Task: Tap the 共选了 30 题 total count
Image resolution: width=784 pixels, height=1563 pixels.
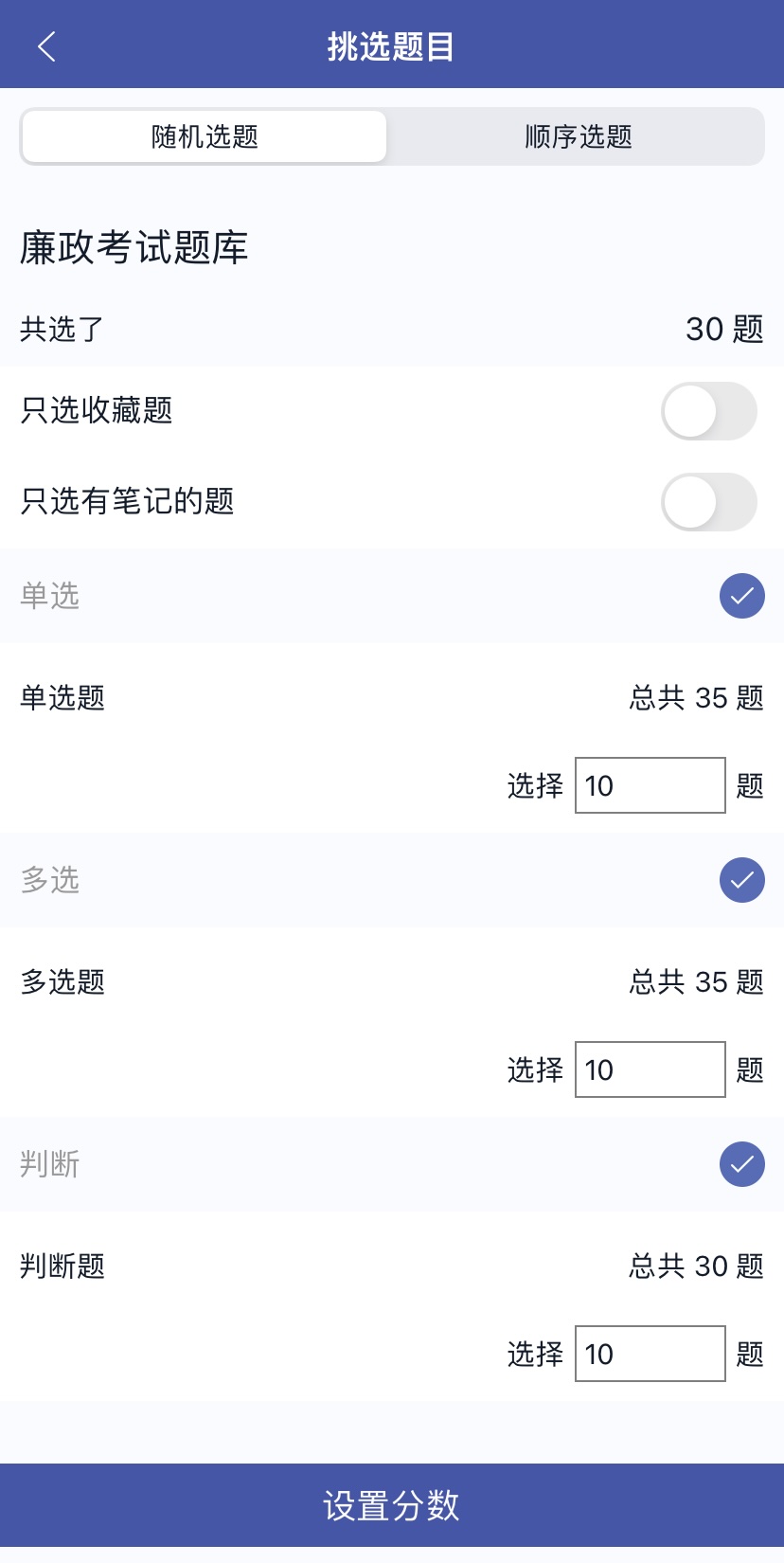Action: point(723,329)
